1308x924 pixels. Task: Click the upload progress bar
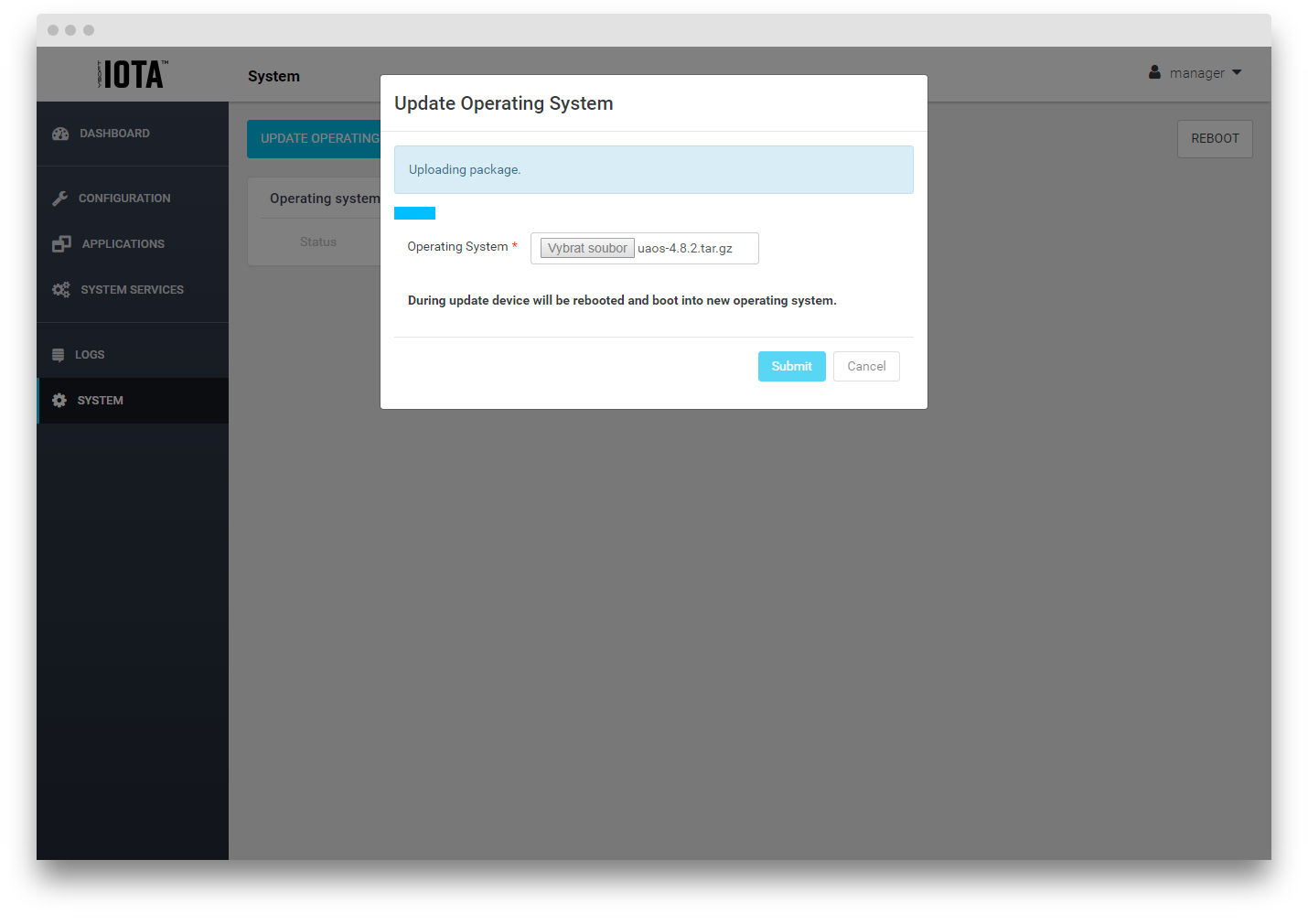(414, 213)
